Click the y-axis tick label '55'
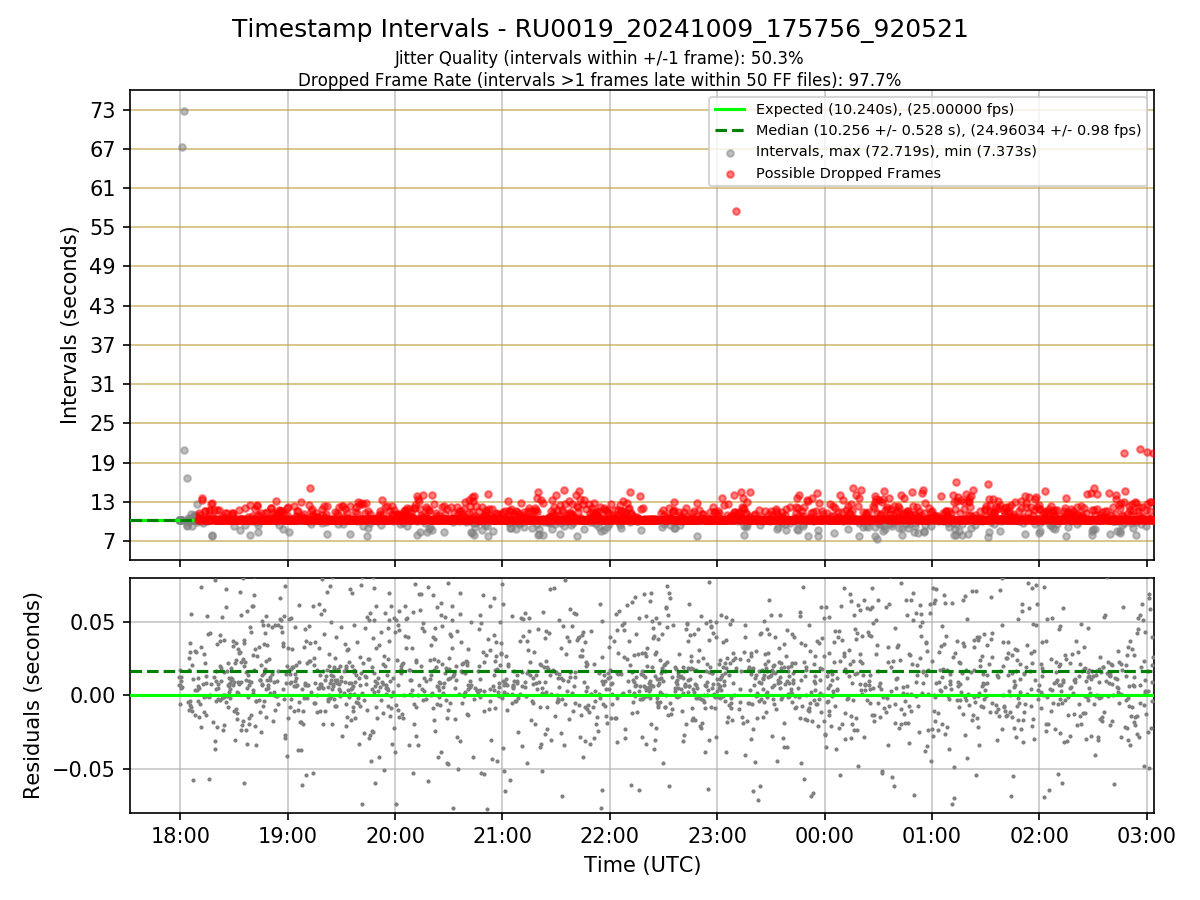Image resolution: width=1200 pixels, height=900 pixels. pyautogui.click(x=105, y=227)
